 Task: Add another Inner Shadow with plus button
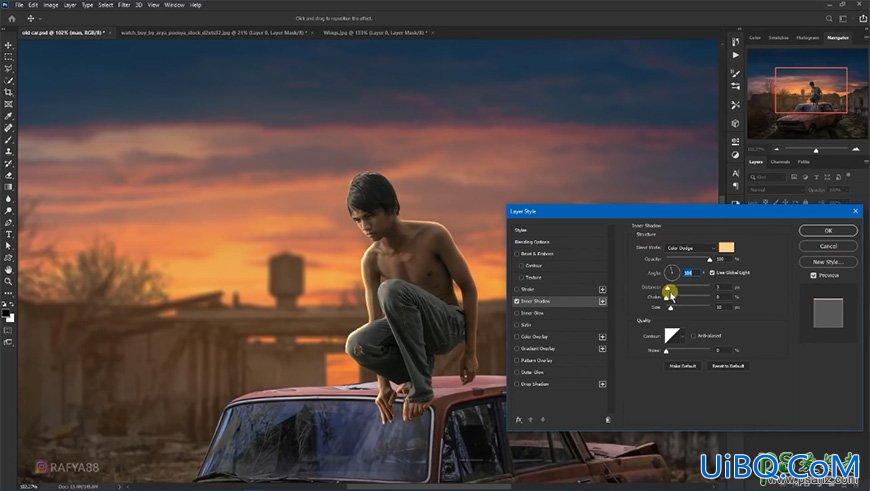[602, 301]
